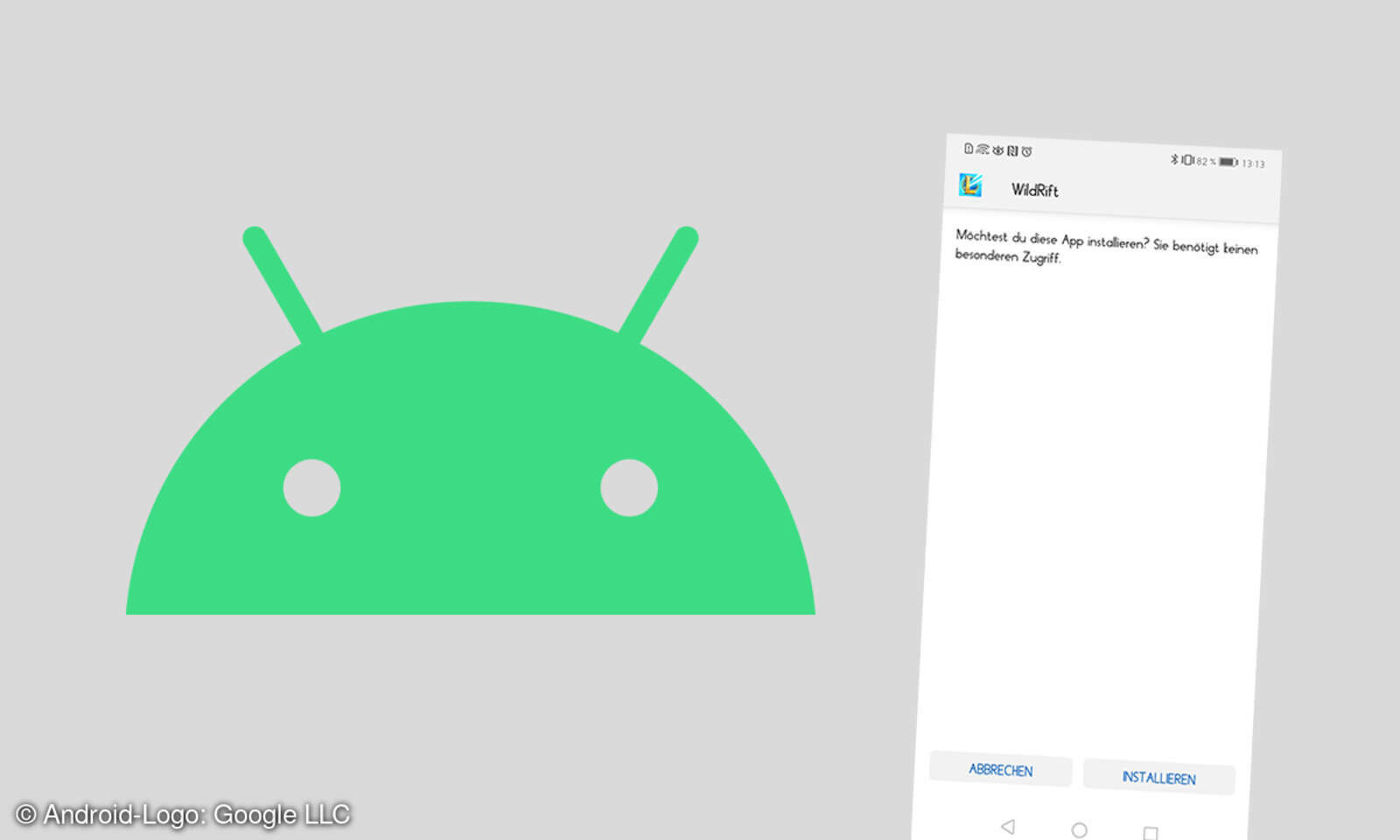Image resolution: width=1400 pixels, height=840 pixels.
Task: Tap the home navigation circle
Action: point(1079,829)
